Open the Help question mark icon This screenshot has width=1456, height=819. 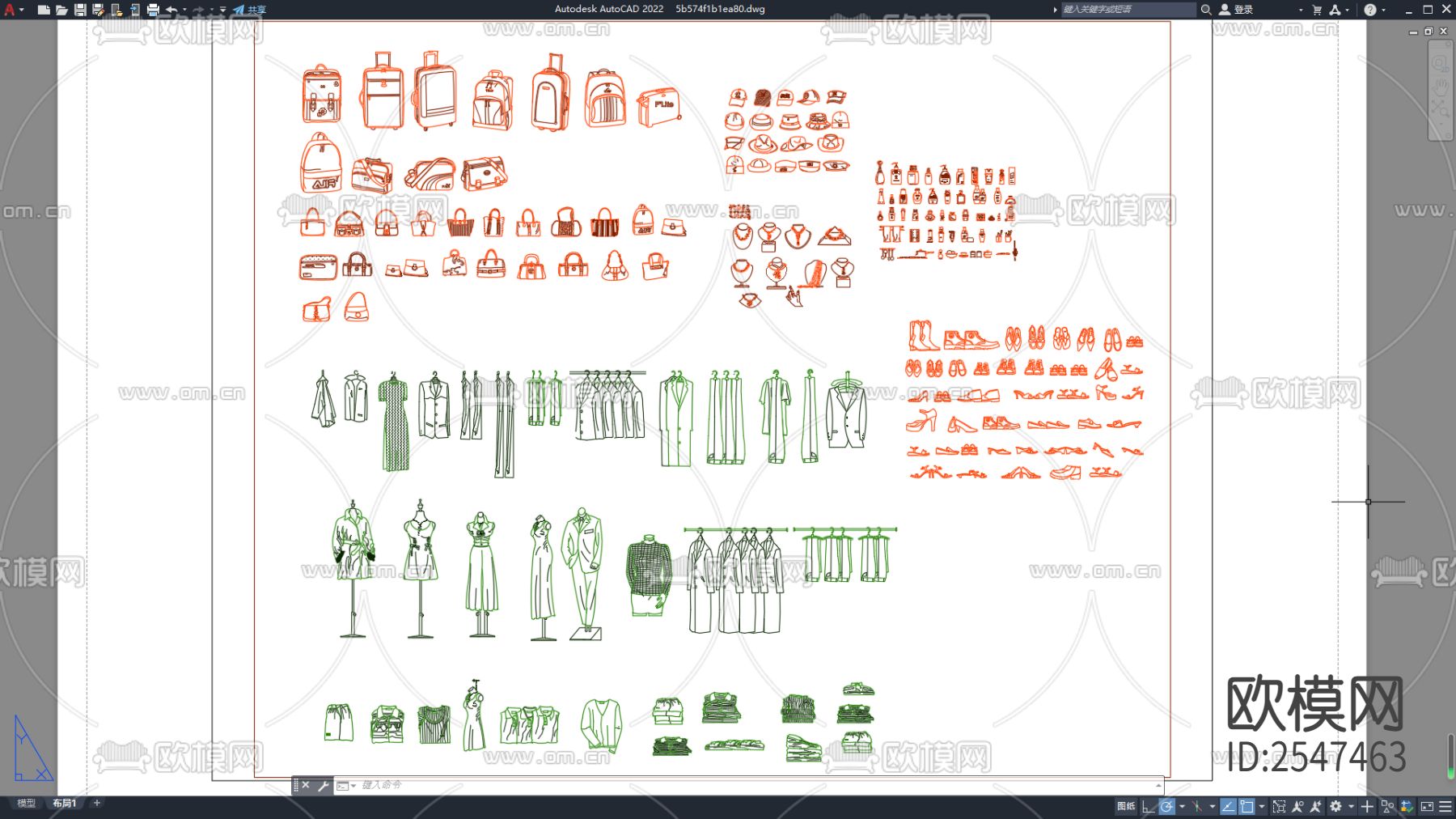click(1369, 10)
